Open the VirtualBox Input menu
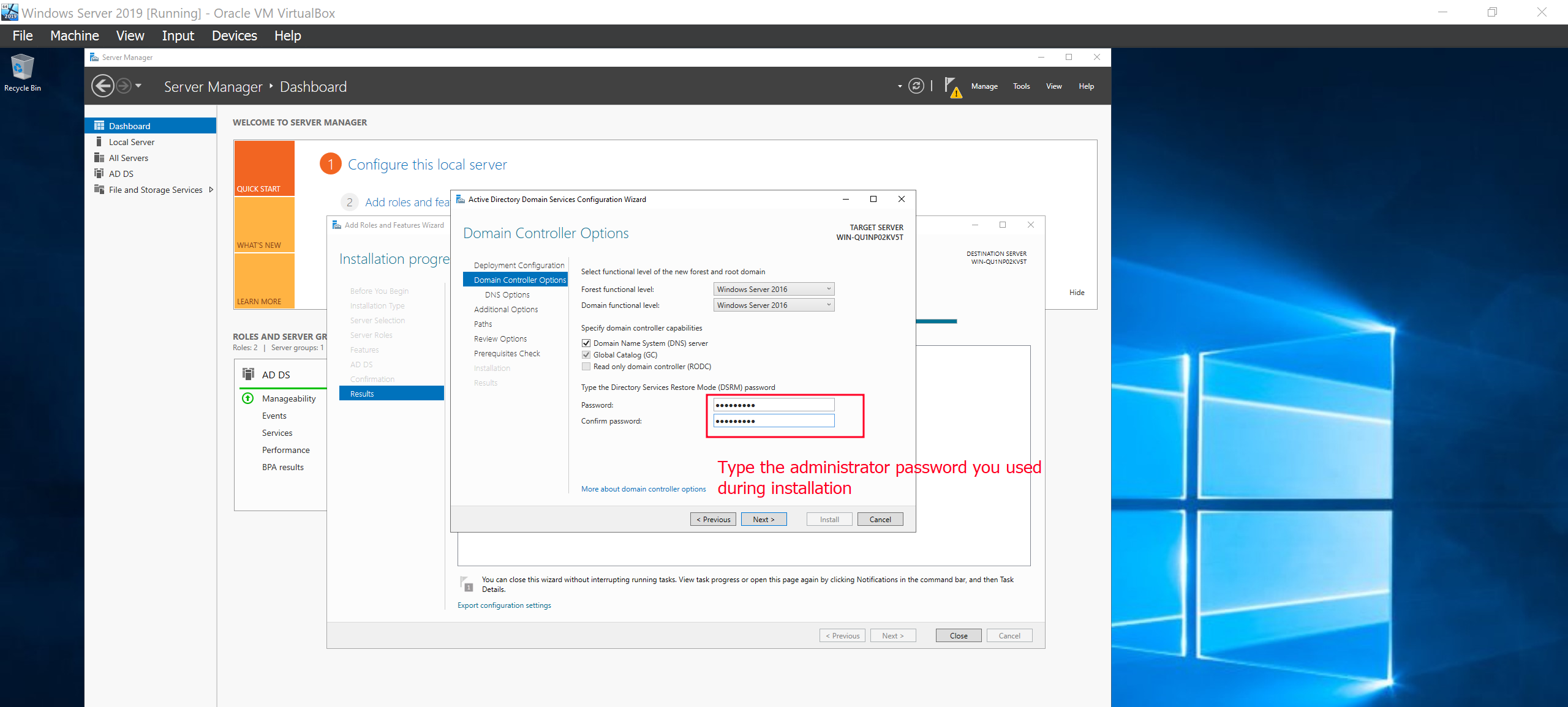Screen dimensions: 1568x707 click(178, 36)
